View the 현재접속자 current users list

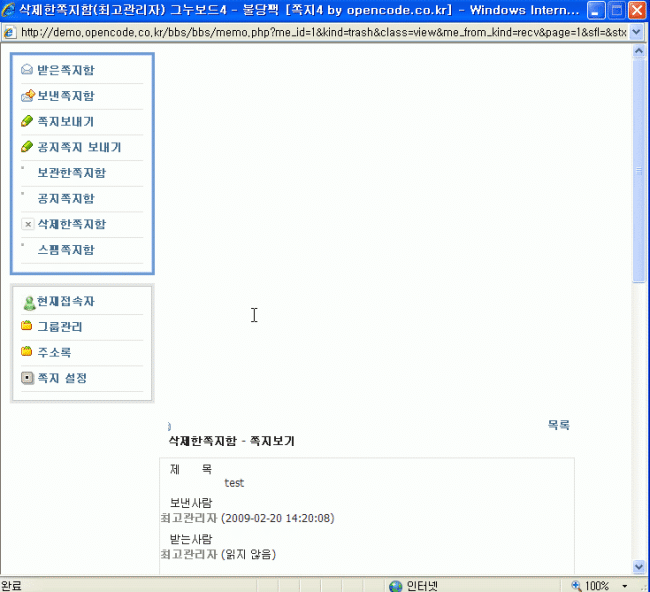click(x=66, y=301)
